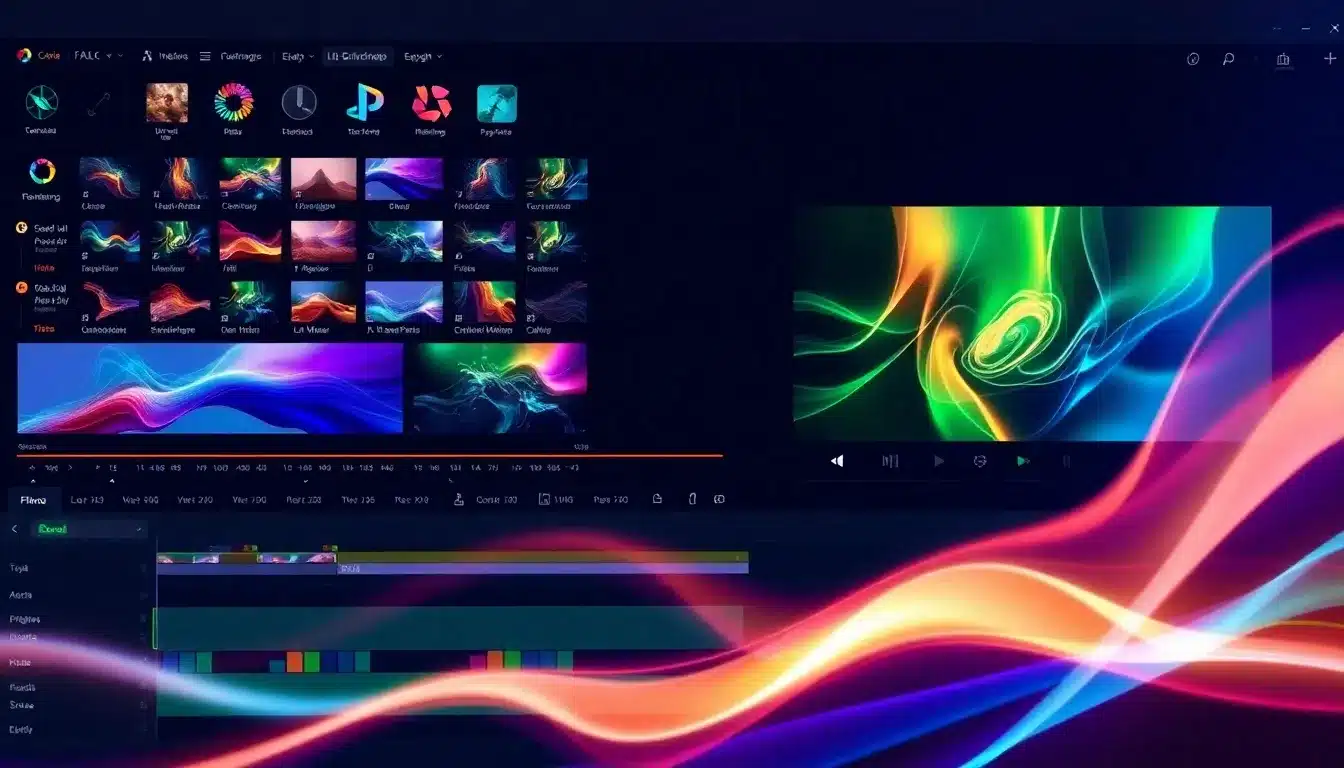Viewport: 1344px width, 768px height.
Task: Collapse the sidebar using the back chevron
Action: [x=14, y=530]
